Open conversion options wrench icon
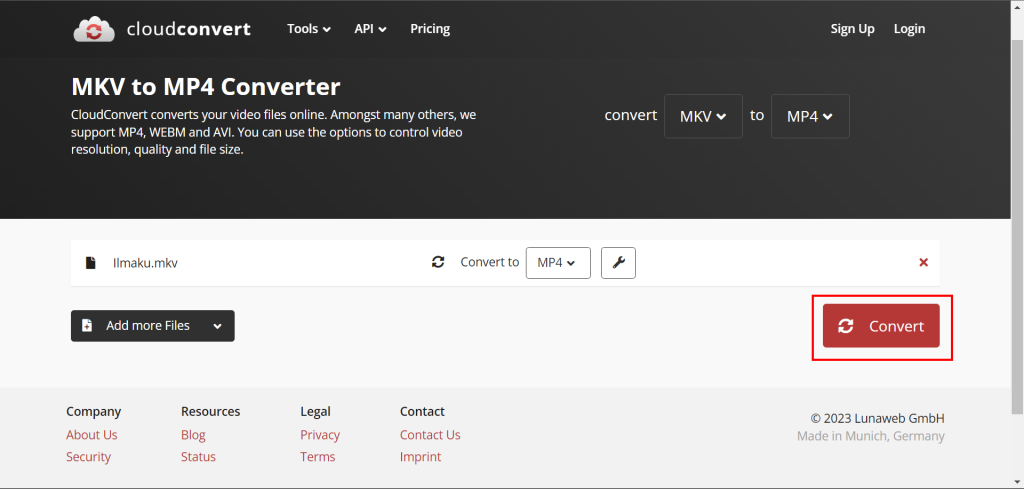The image size is (1024, 489). click(618, 263)
